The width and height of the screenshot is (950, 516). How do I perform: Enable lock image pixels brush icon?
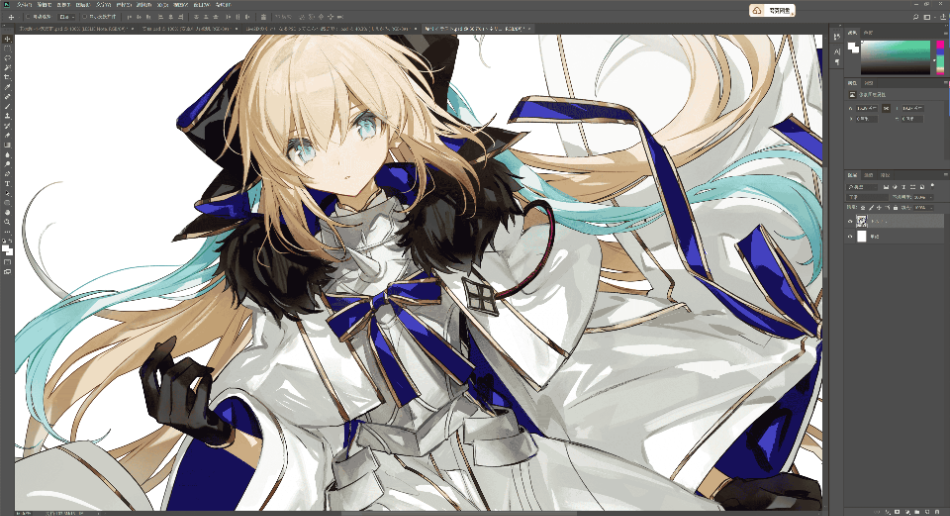pyautogui.click(x=871, y=207)
